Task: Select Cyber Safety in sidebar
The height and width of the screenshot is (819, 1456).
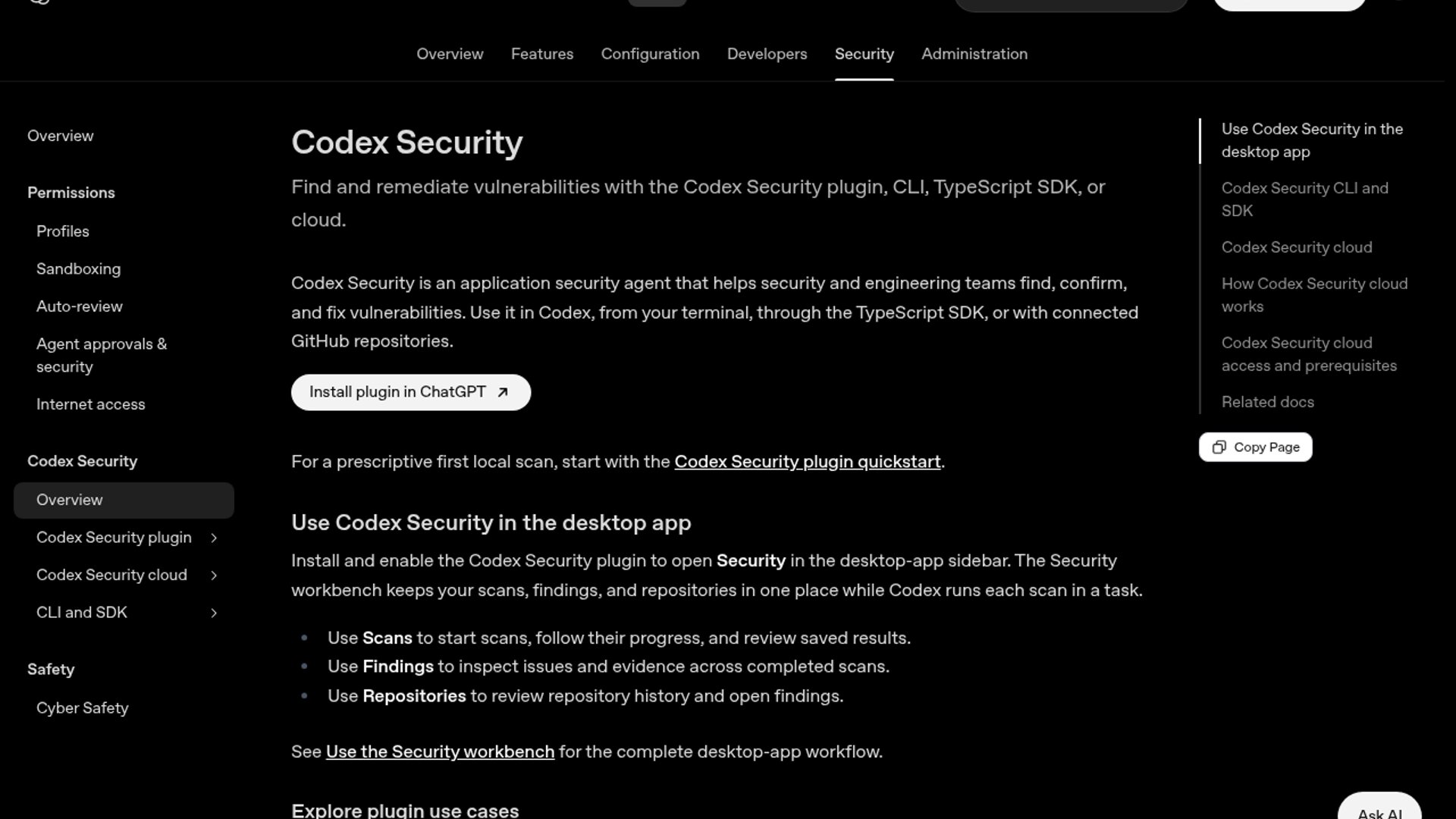Action: 82,708
